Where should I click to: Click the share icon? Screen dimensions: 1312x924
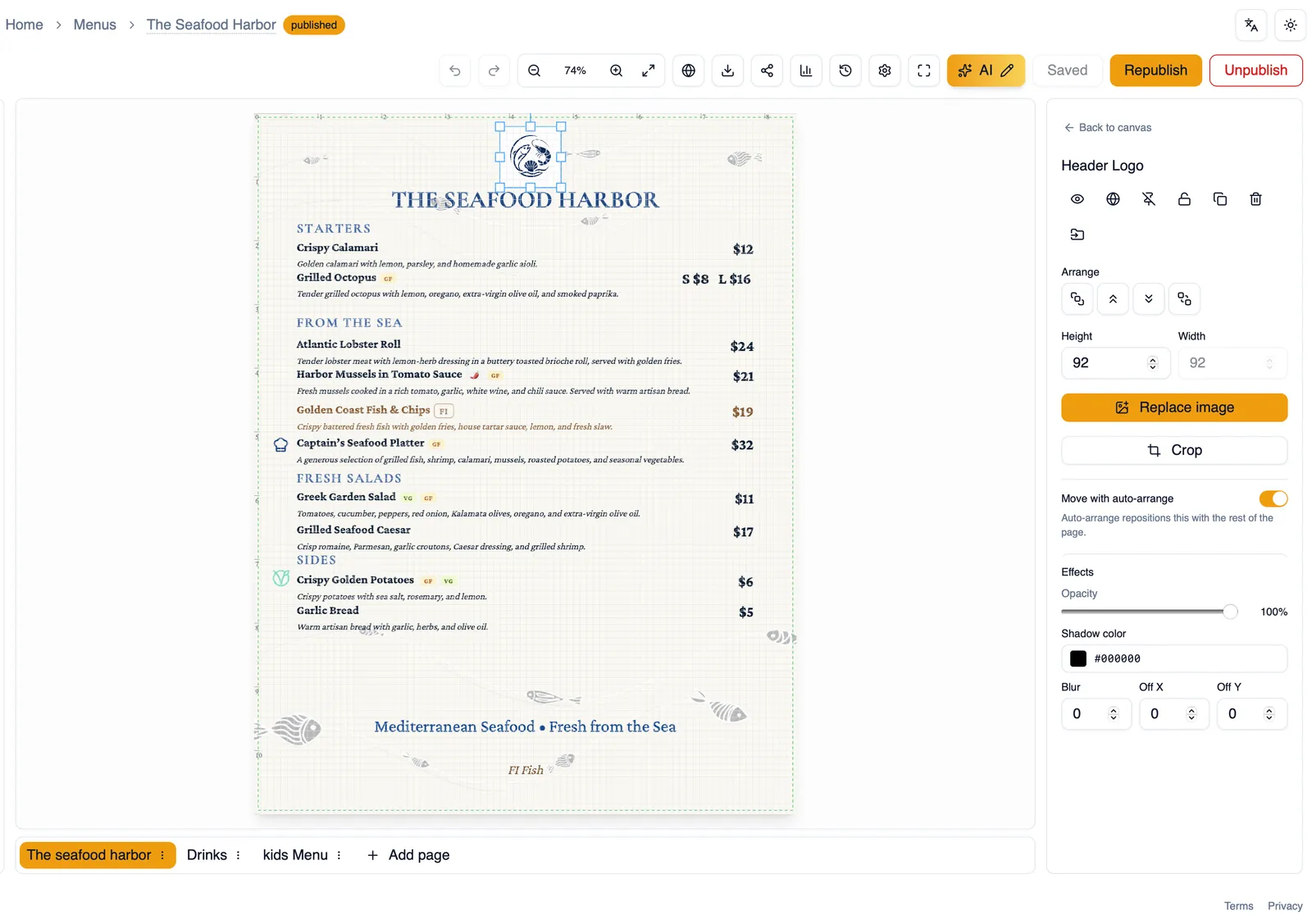tap(767, 71)
